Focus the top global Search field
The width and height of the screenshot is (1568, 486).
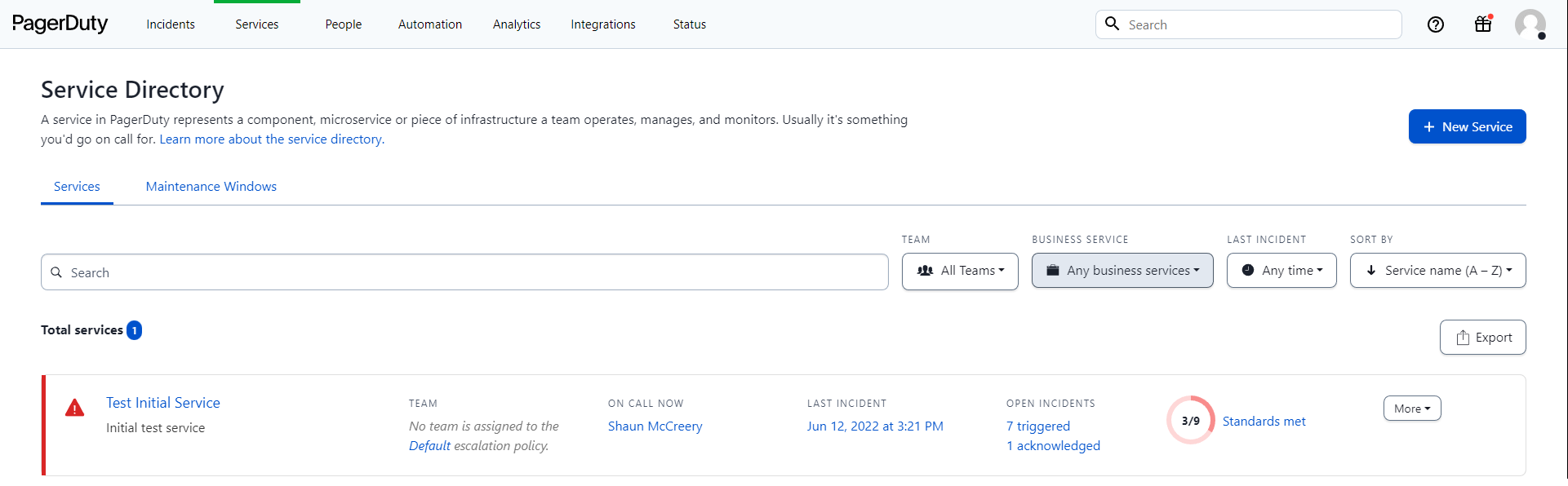[x=1249, y=24]
